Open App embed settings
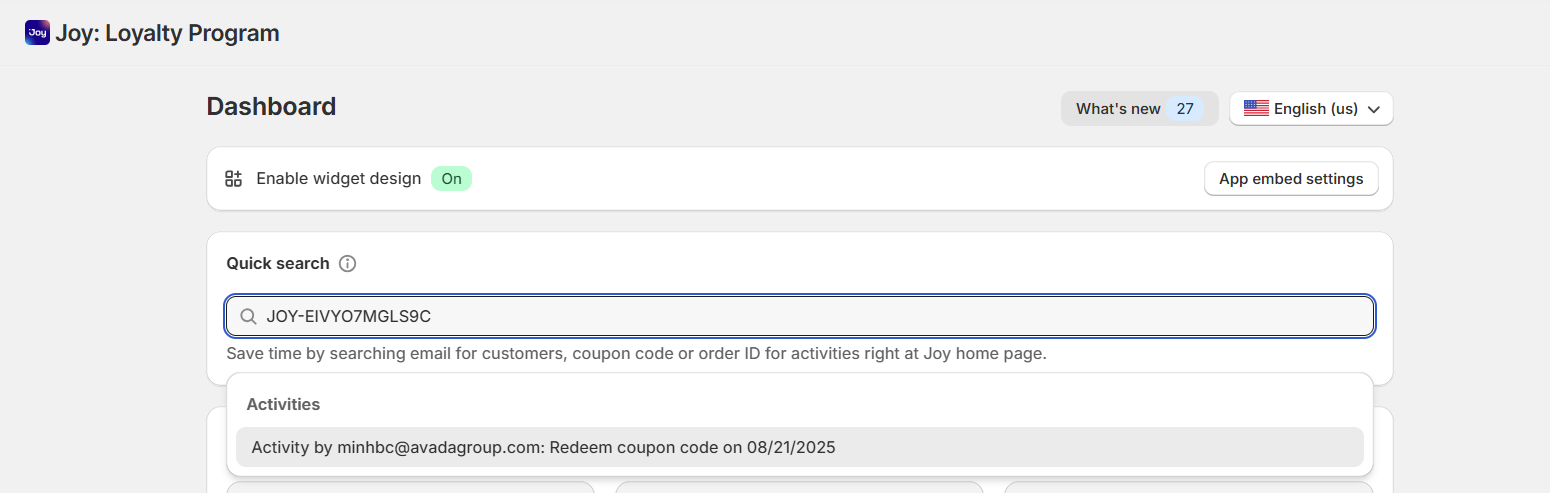 1291,179
